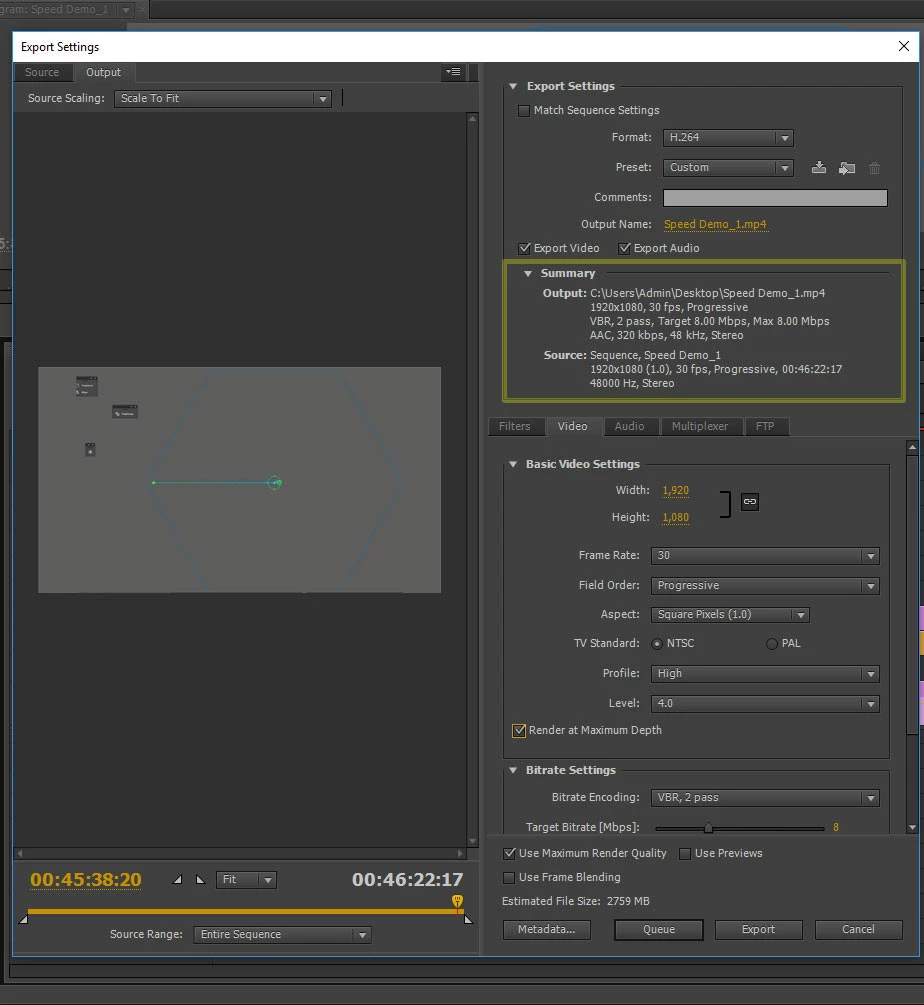Open the Preset Custom dropdown
Image resolution: width=924 pixels, height=1005 pixels.
(x=728, y=168)
